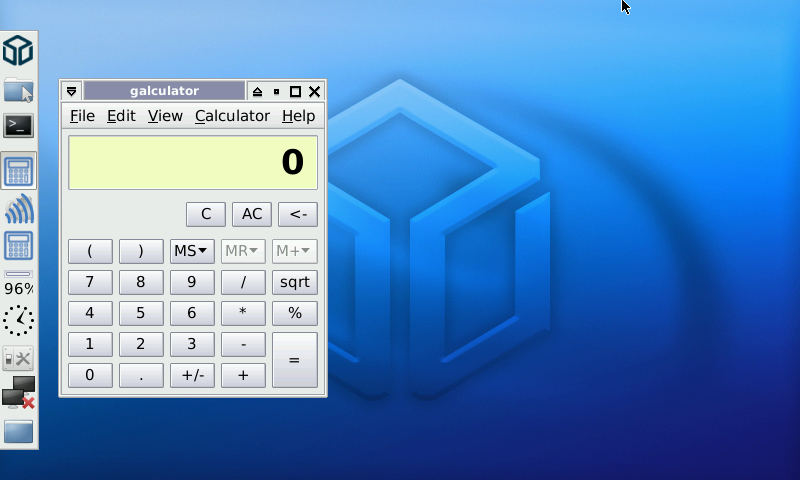Viewport: 800px width, 480px height.
Task: Open the wireless signal network icon
Action: 19,208
